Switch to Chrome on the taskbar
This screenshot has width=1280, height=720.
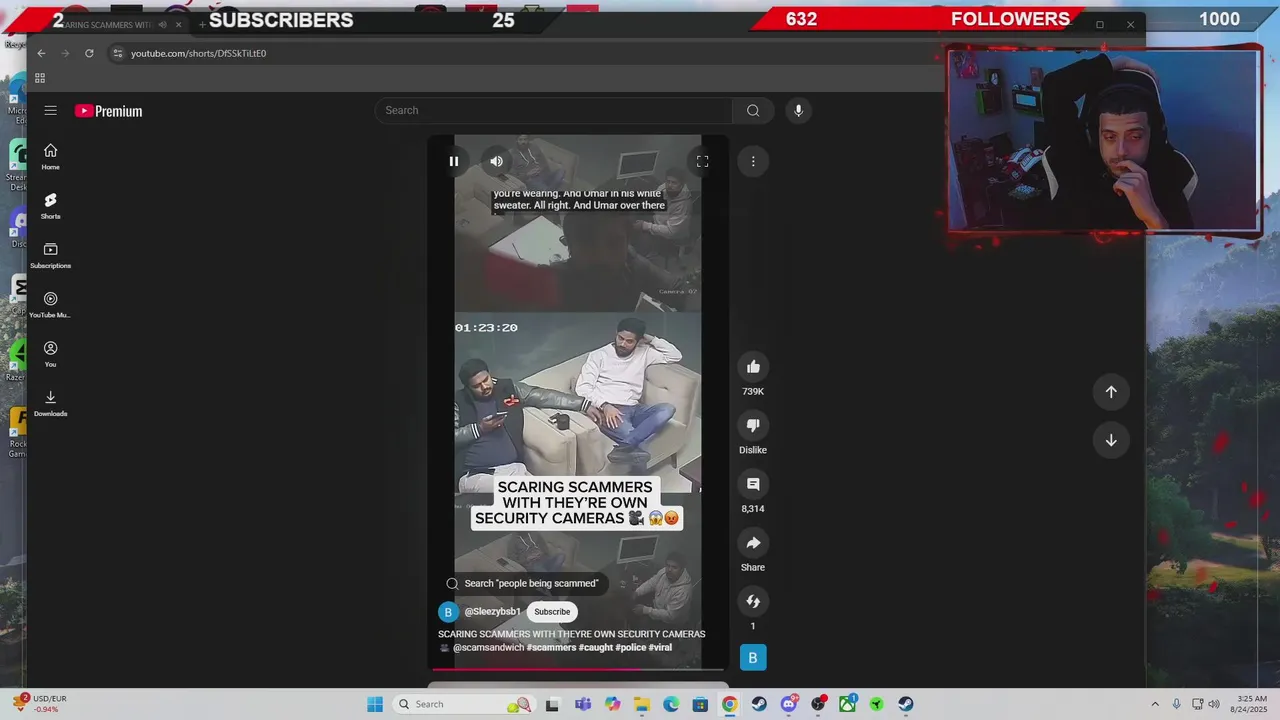tap(729, 704)
